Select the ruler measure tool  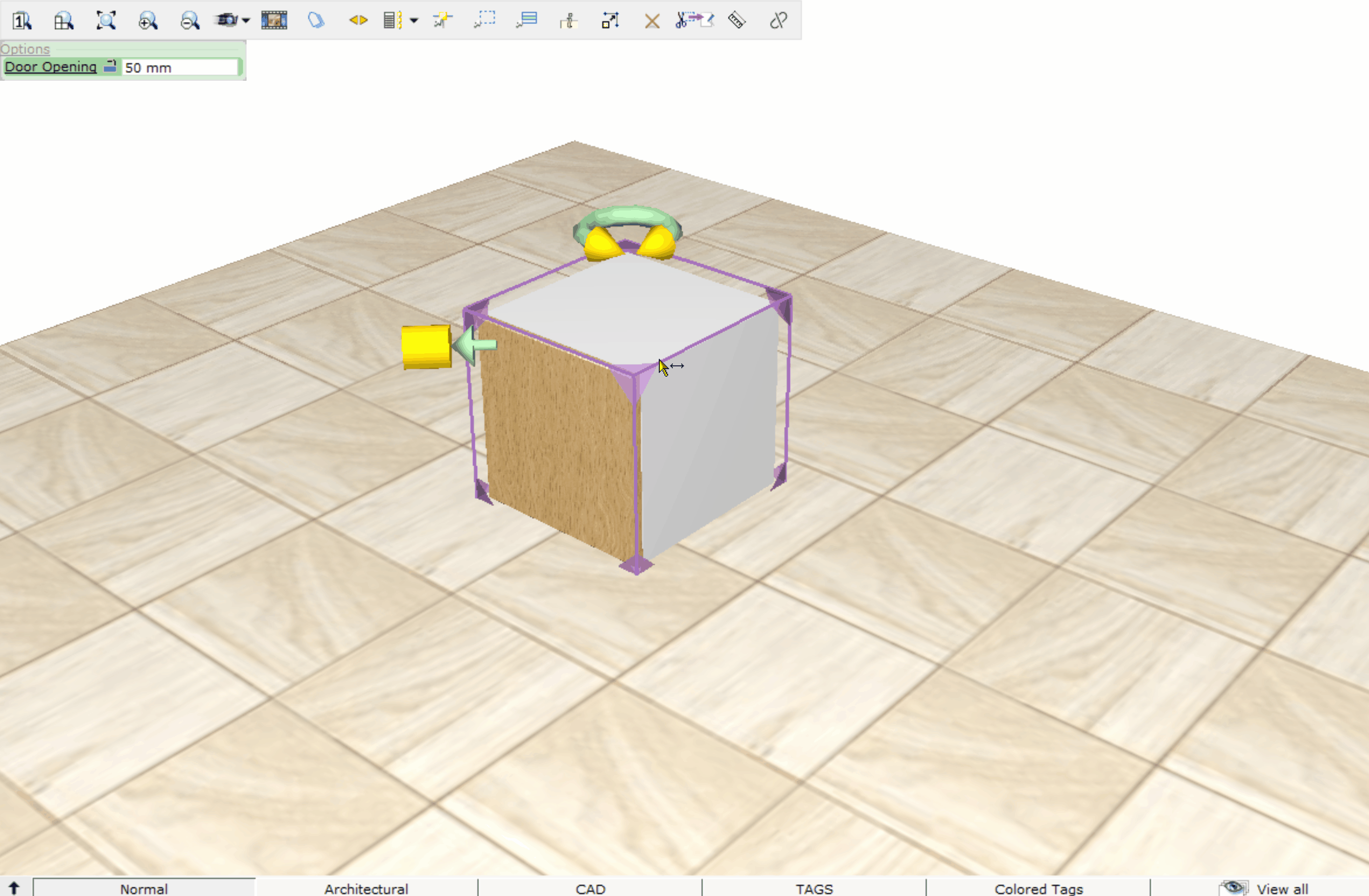[x=737, y=21]
